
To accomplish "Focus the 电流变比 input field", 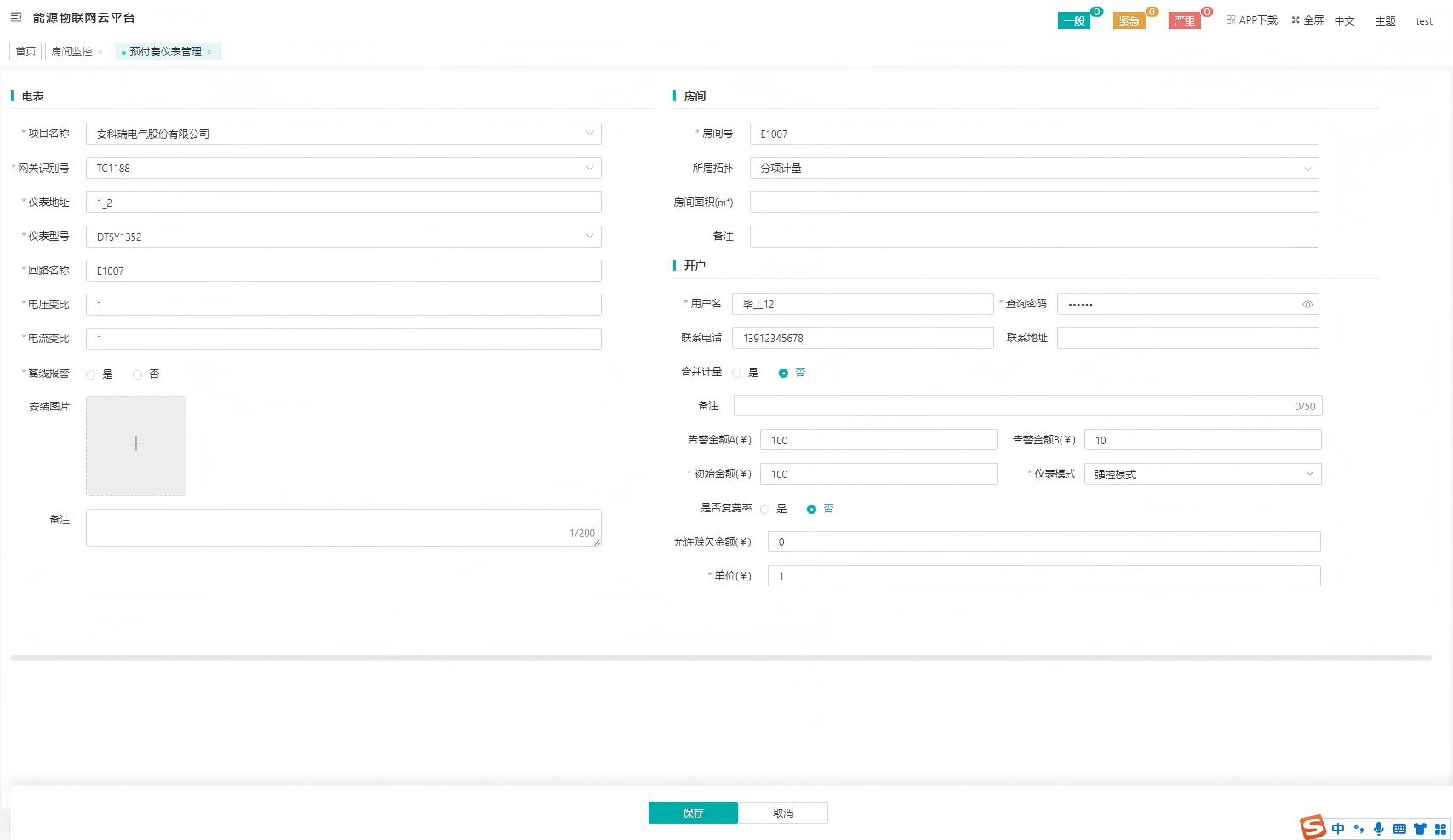I will point(344,339).
